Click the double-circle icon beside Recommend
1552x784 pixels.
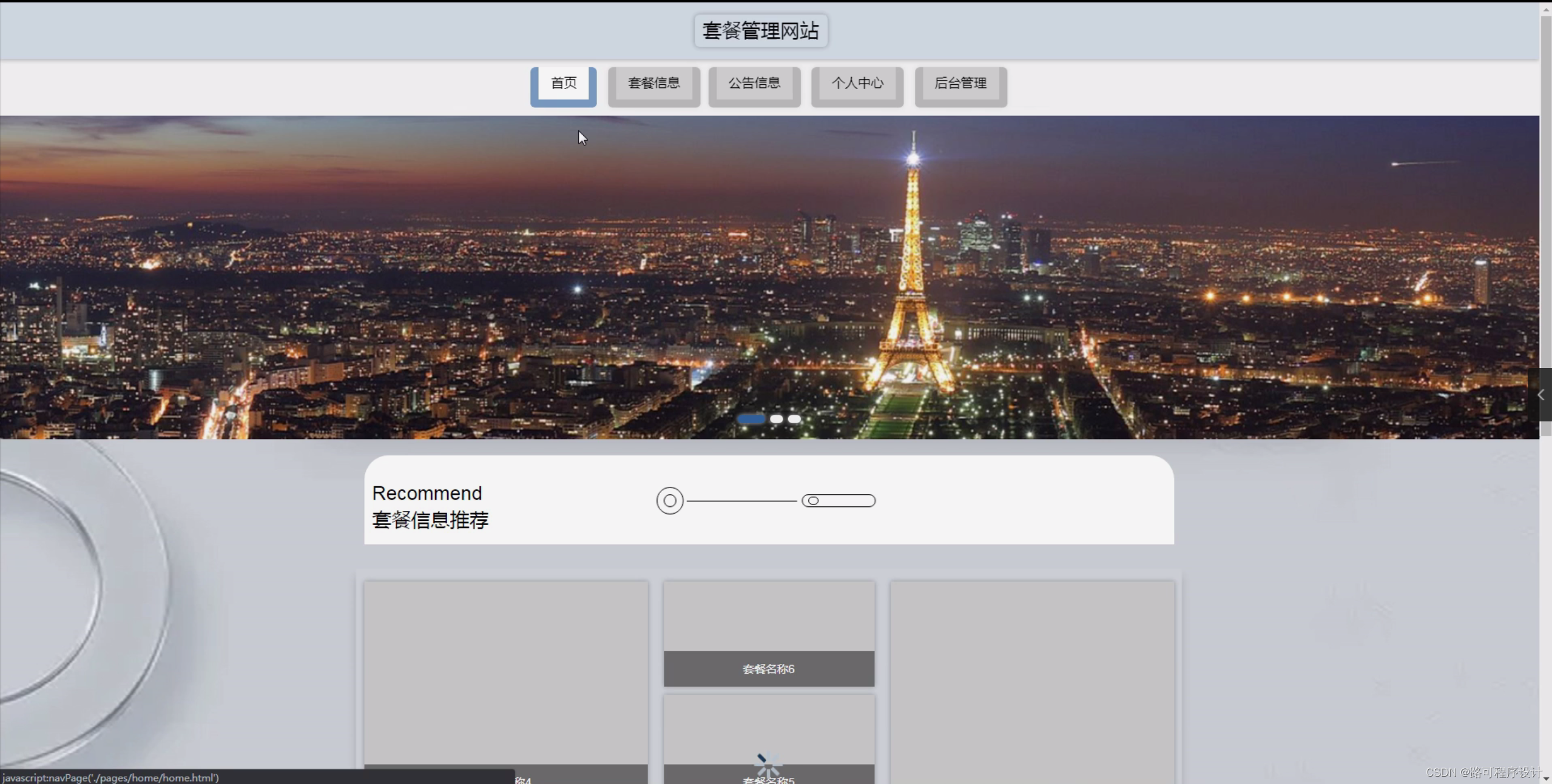click(x=669, y=501)
